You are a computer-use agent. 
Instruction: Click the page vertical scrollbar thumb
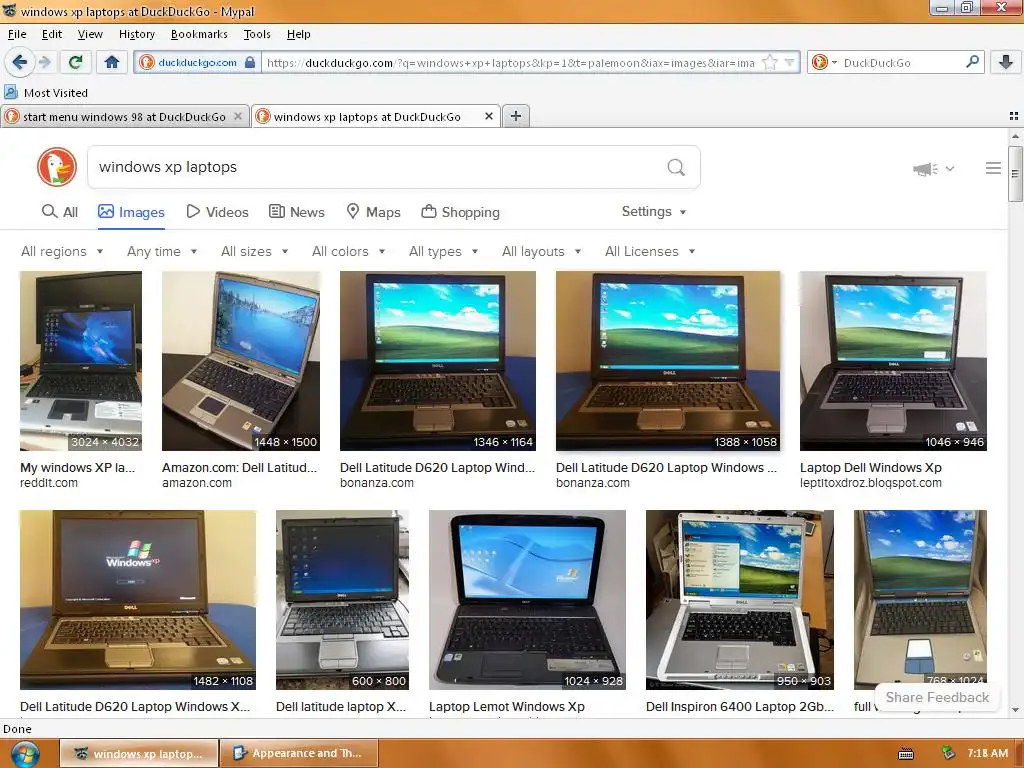click(x=1015, y=174)
